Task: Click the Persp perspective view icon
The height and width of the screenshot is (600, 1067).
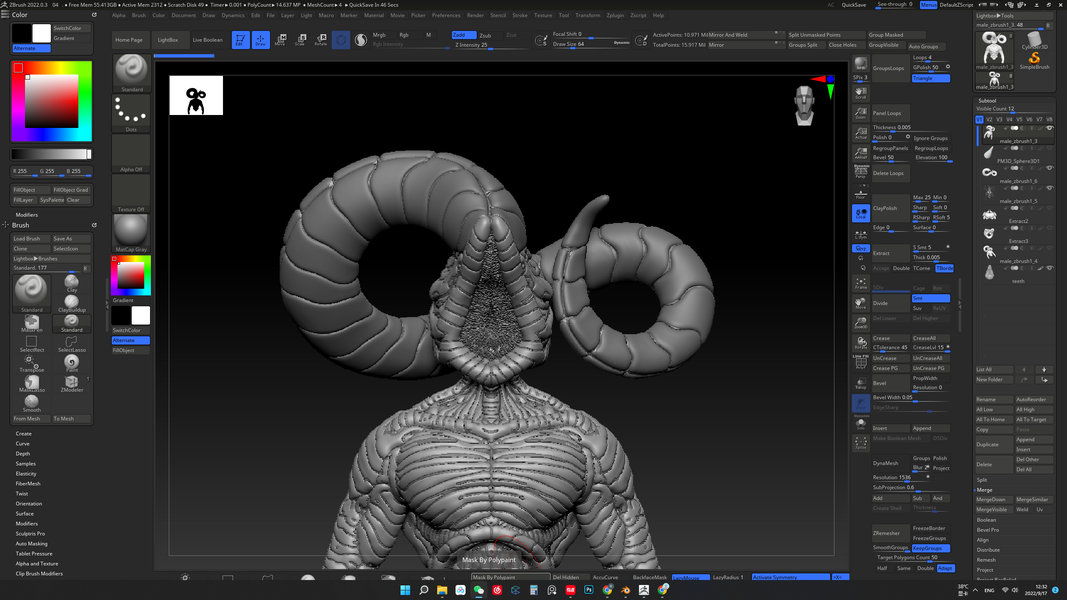Action: coord(861,172)
